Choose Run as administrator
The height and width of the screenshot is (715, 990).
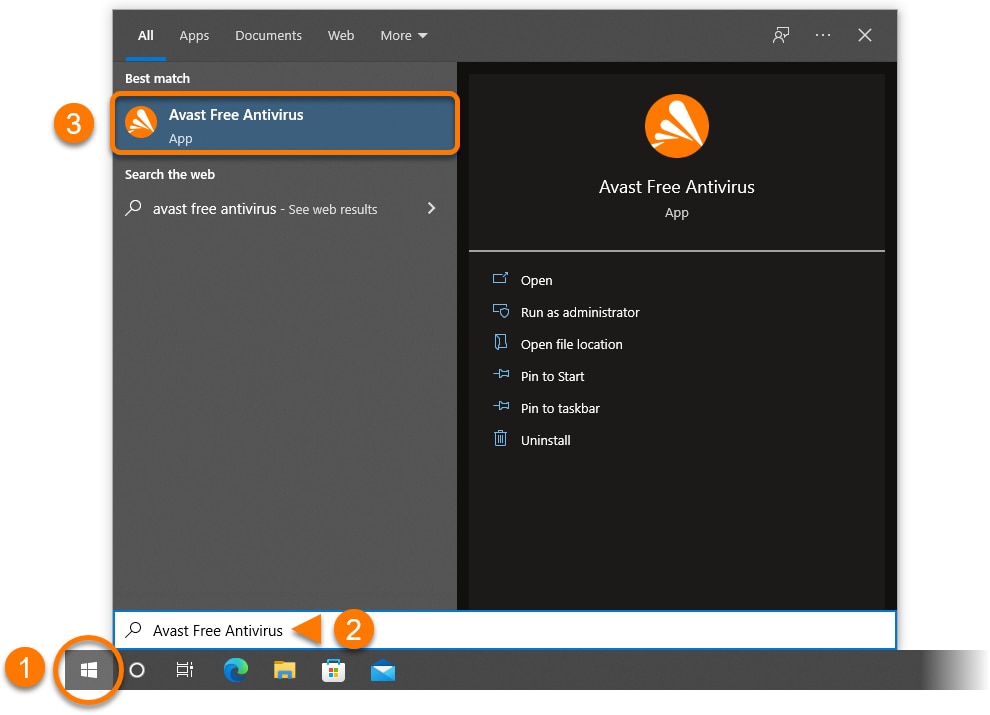[580, 313]
